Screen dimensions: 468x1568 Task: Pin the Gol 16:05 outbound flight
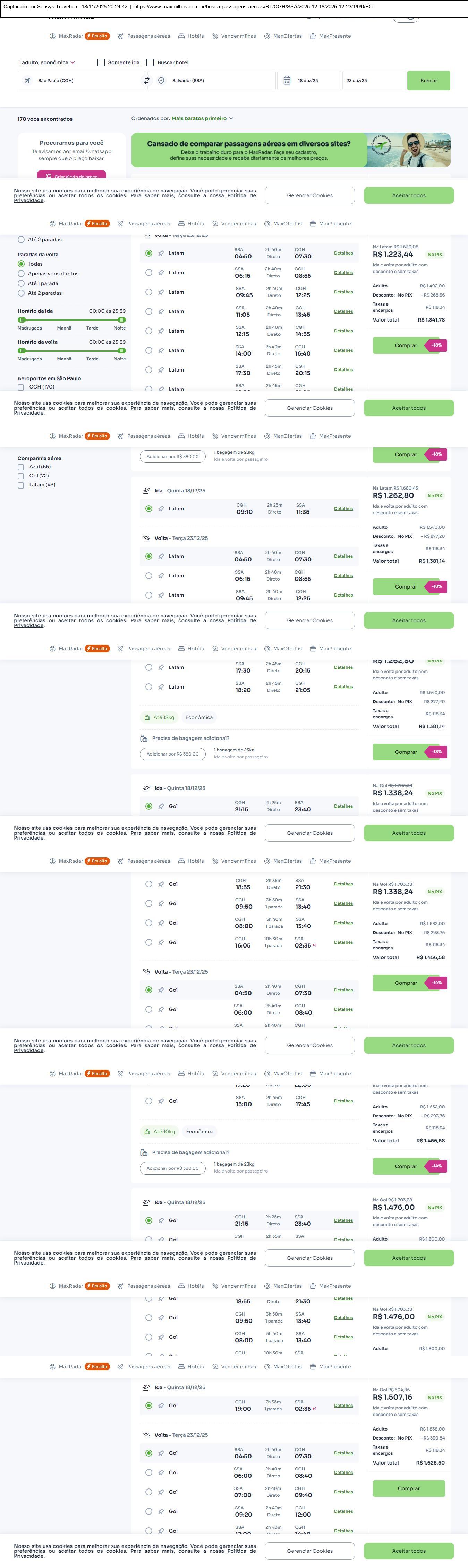161,942
